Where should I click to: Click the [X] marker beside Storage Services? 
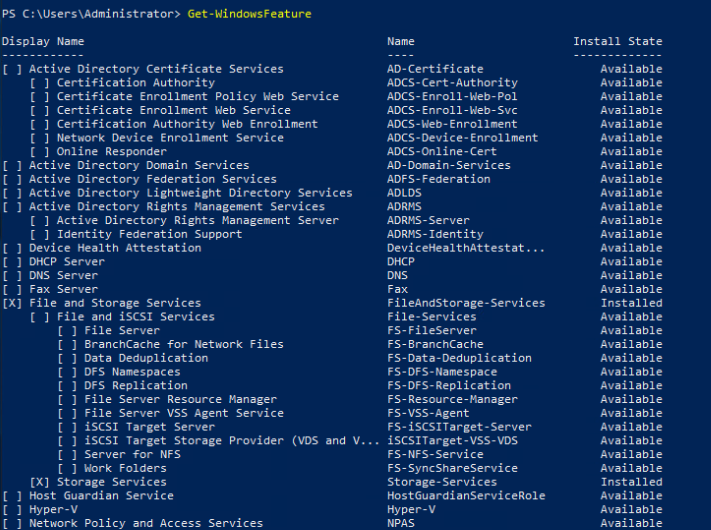coord(39,482)
